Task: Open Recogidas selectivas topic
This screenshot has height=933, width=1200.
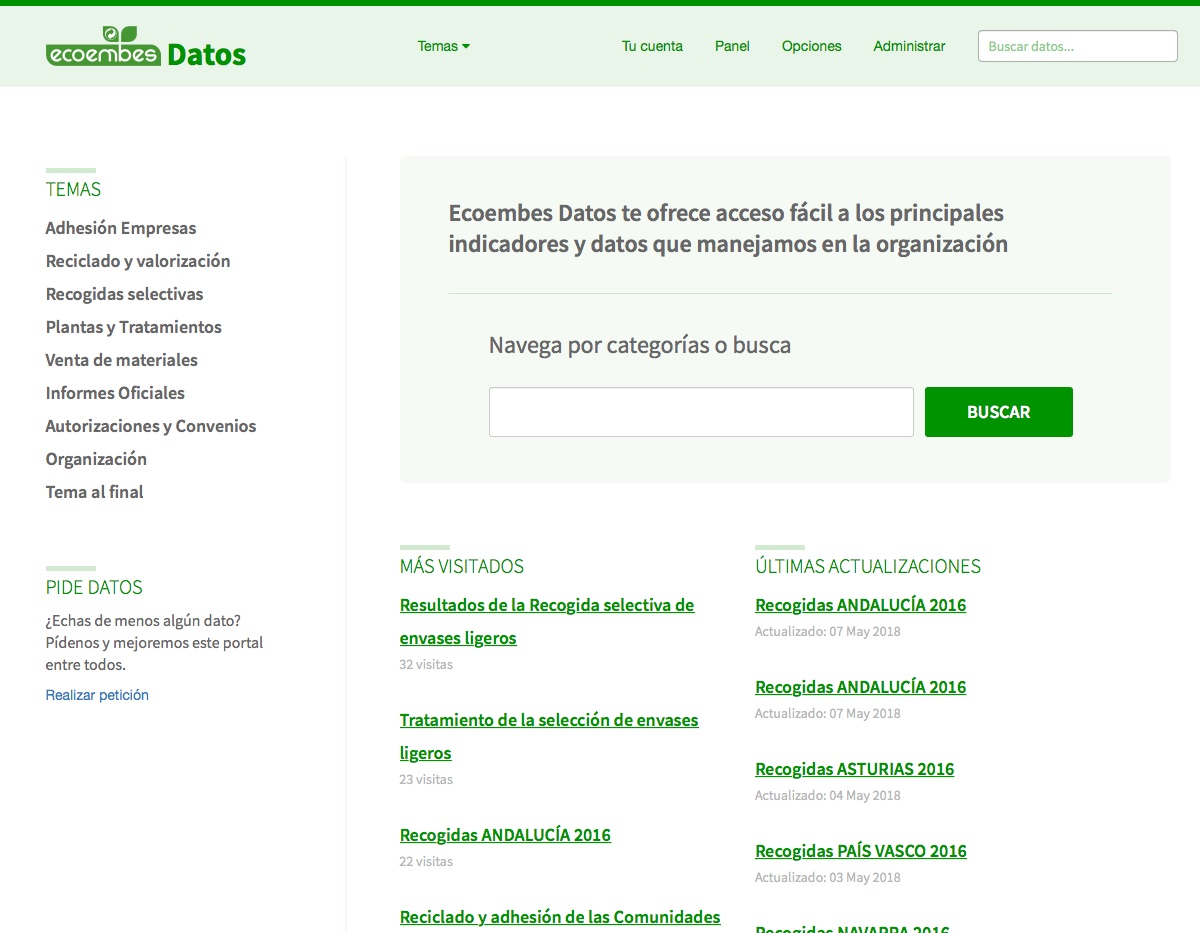Action: click(x=124, y=294)
